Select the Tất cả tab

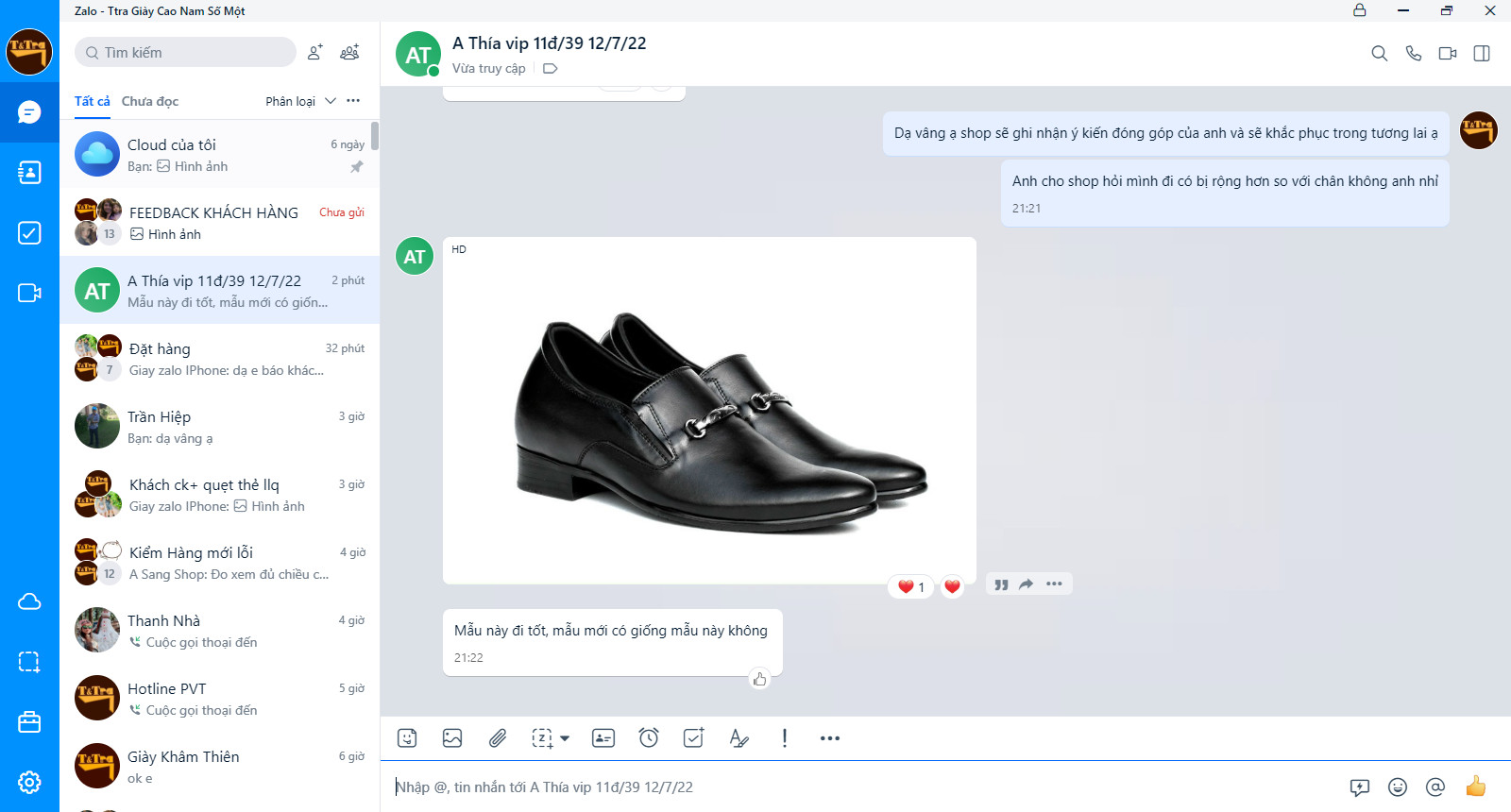point(92,101)
